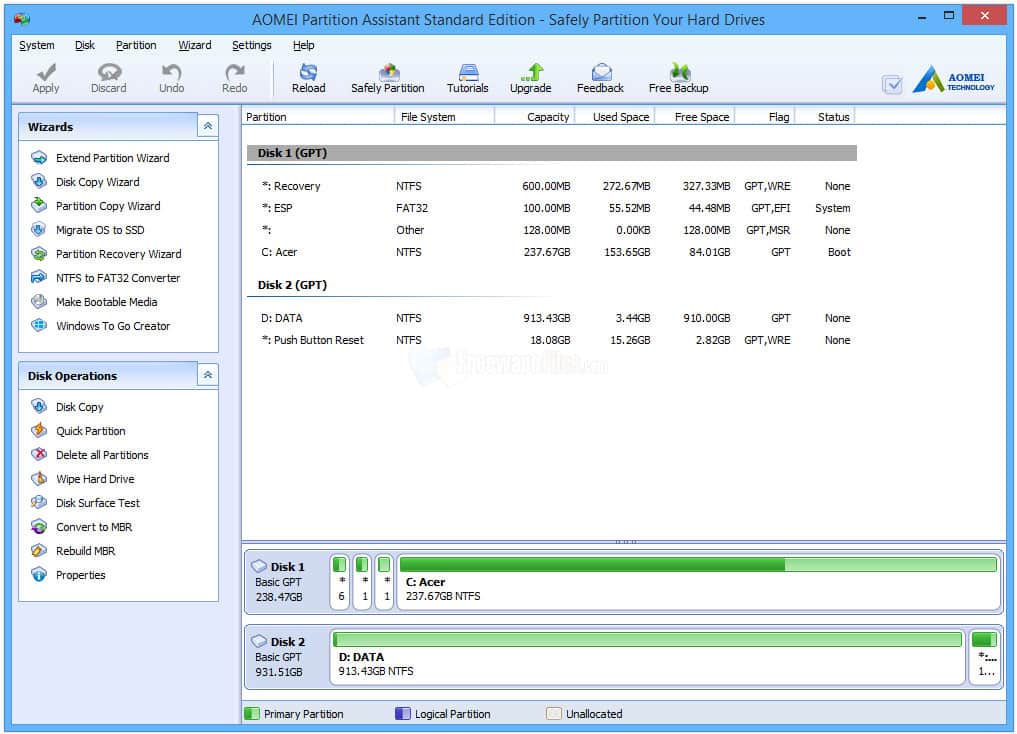Click the Discard toolbar icon

108,77
